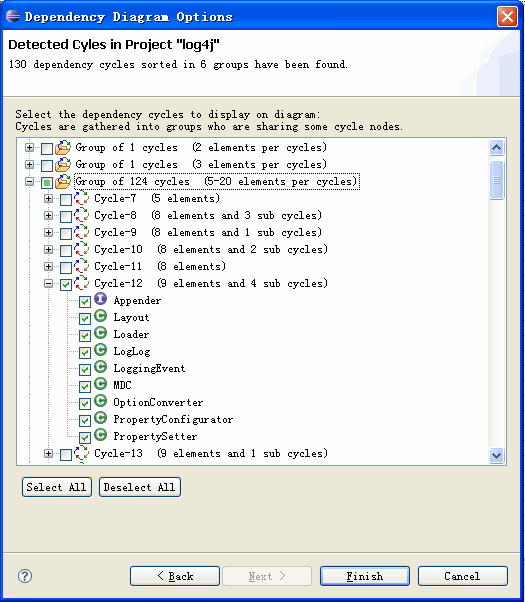Screen dimensions: 525x602
Task: Expand the Cycle-9 node
Action: pos(48,232)
